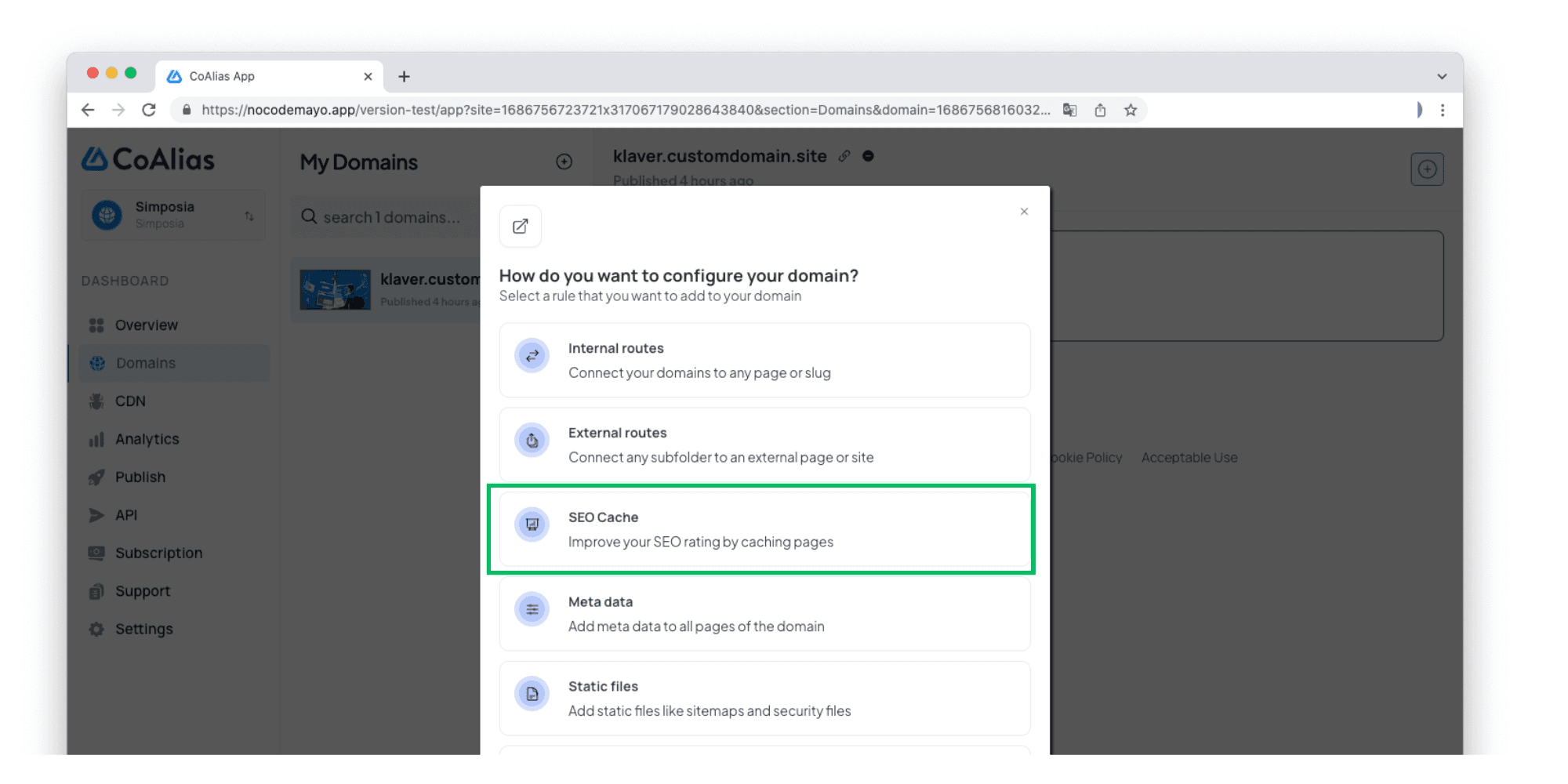Open the external link icon in the dialog
Screen dimensions: 1568x784
[x=520, y=227]
